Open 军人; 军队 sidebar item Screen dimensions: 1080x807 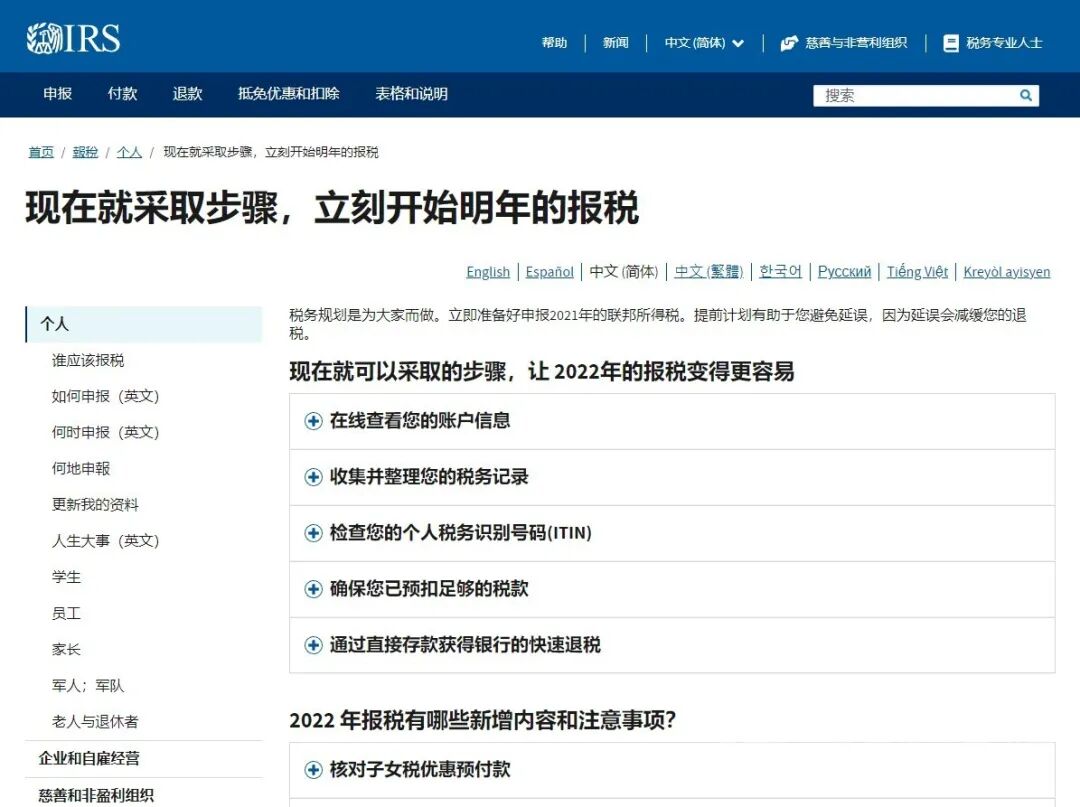point(88,686)
